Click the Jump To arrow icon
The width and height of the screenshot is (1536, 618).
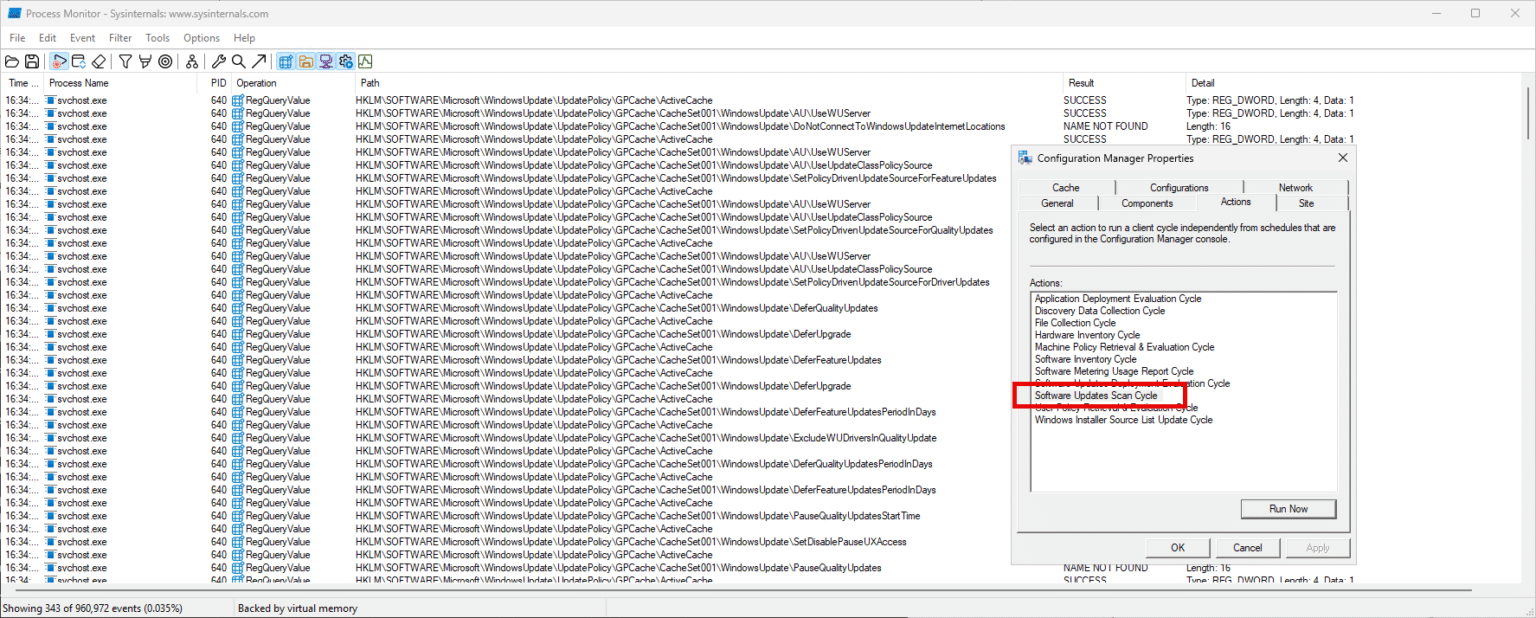point(258,61)
